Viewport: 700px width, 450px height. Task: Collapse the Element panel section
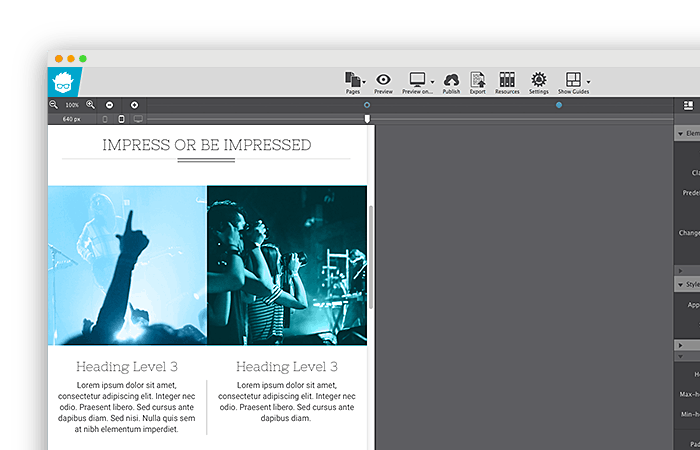[681, 133]
